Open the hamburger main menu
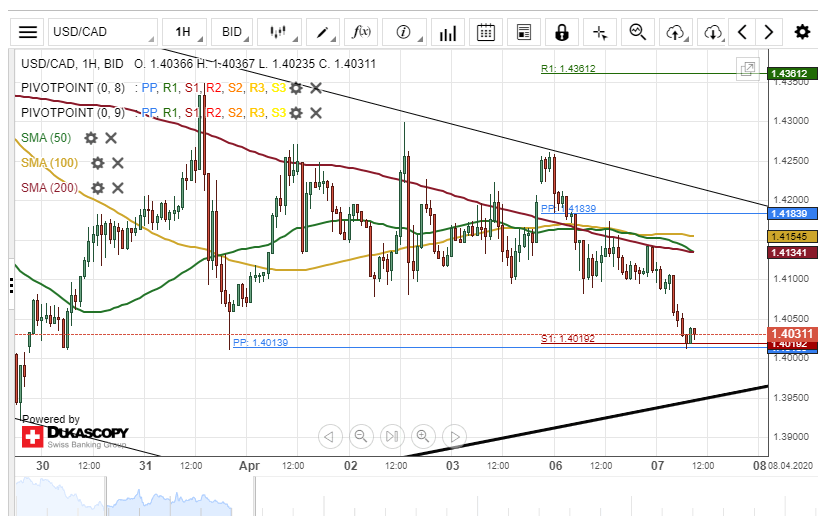 29,32
